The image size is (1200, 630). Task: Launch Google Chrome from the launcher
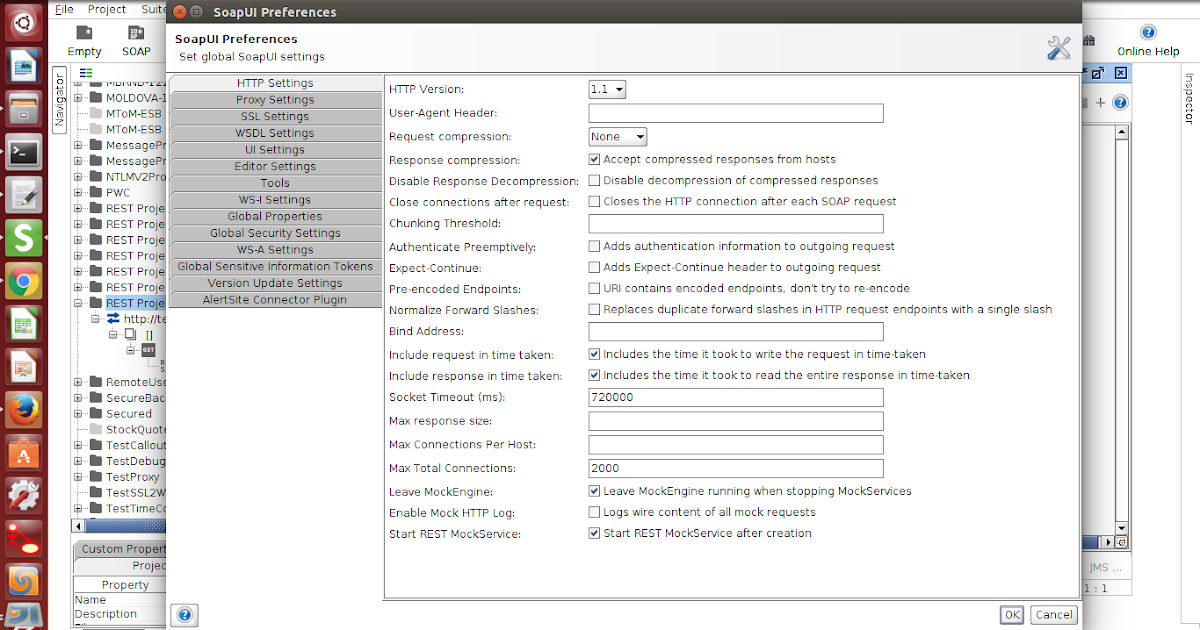23,281
